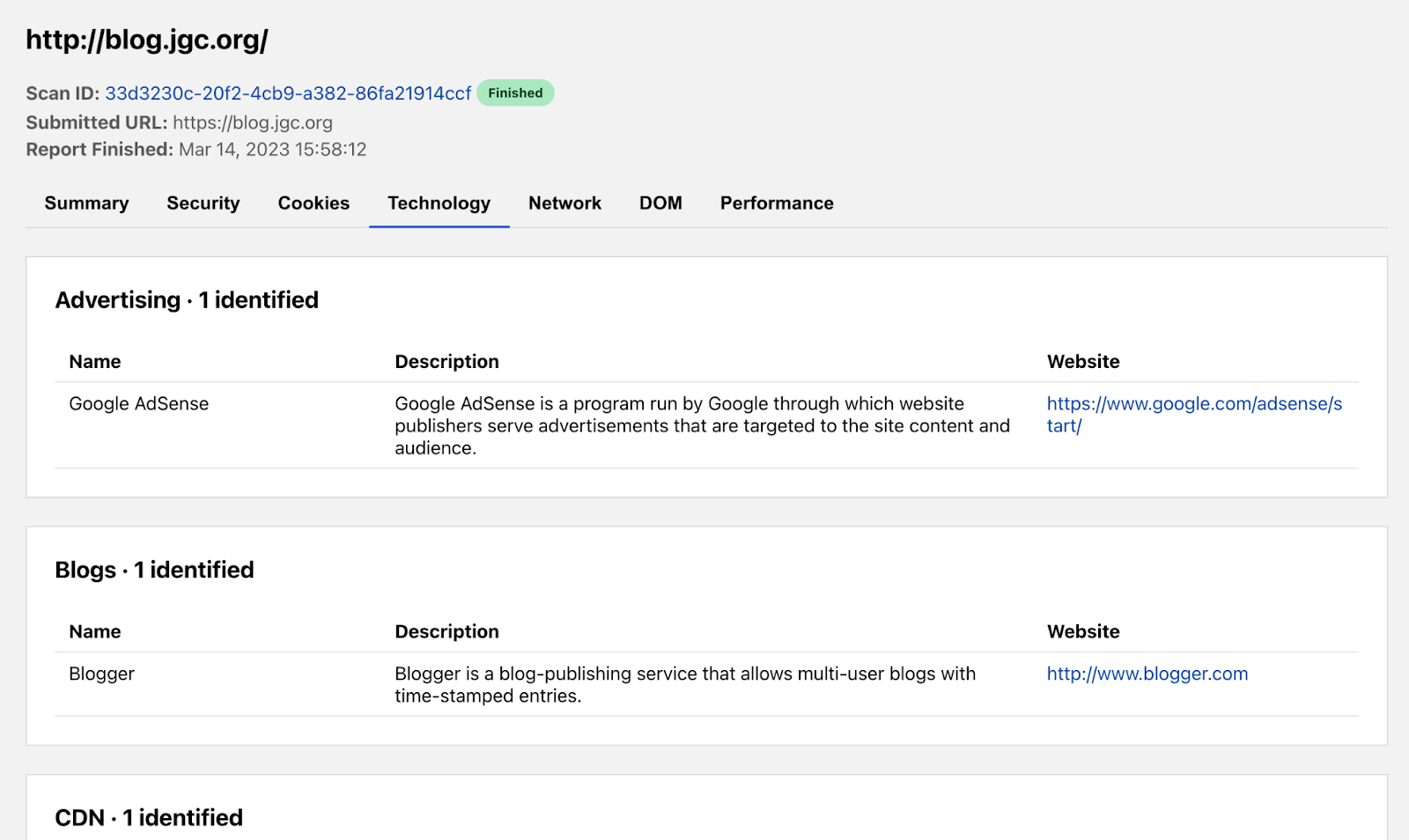Viewport: 1409px width, 840px height.
Task: Open the Summary tab
Action: point(86,203)
